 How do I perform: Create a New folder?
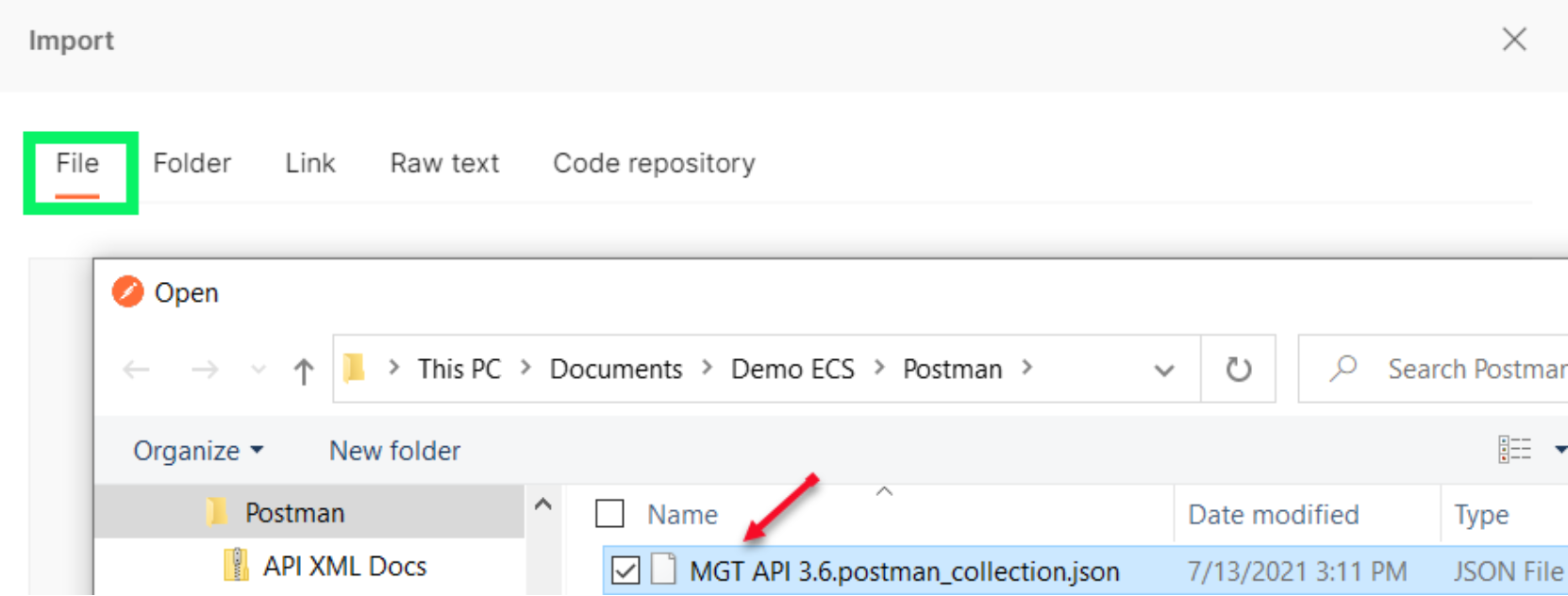click(394, 451)
